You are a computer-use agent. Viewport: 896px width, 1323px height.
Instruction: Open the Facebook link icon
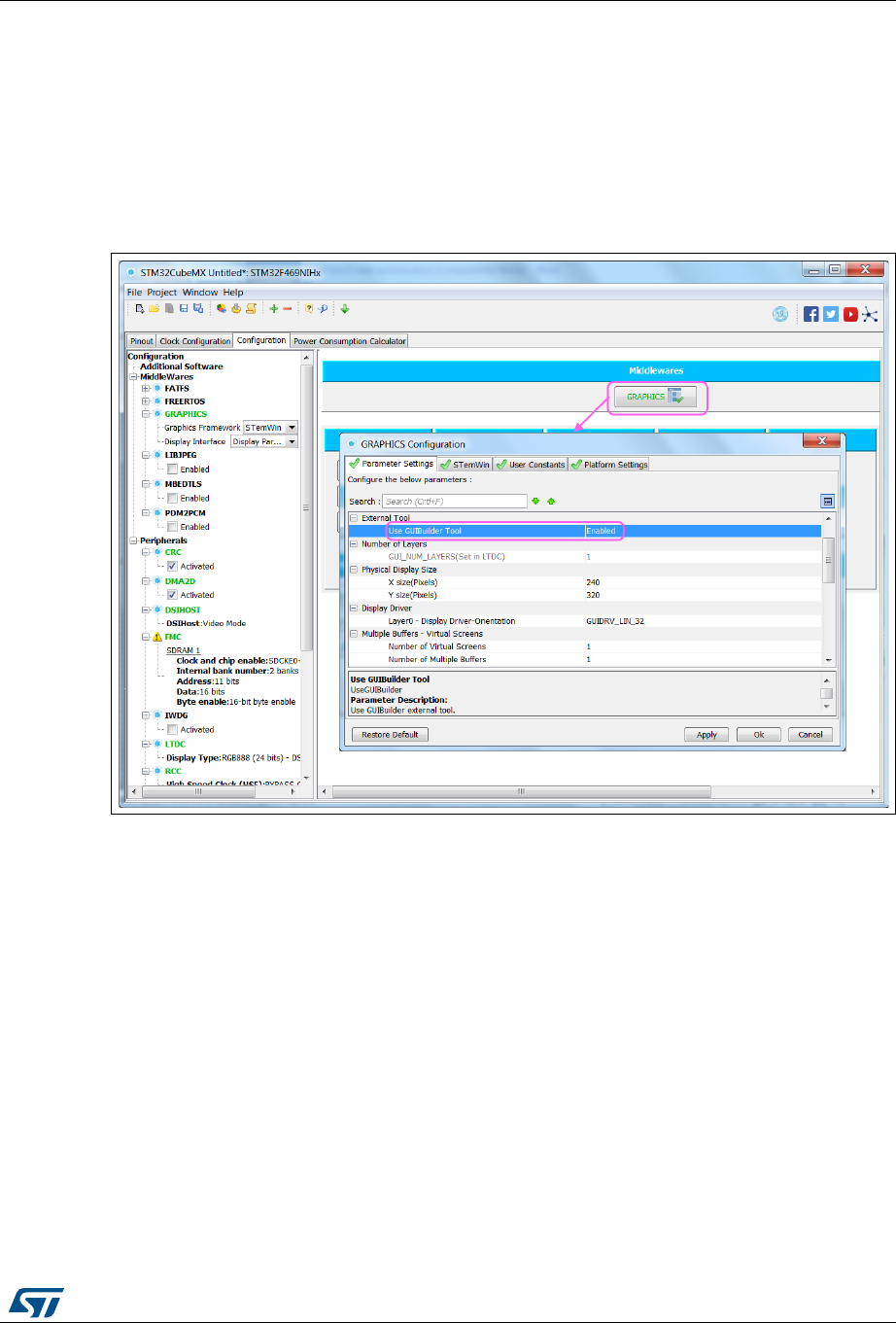tap(810, 314)
